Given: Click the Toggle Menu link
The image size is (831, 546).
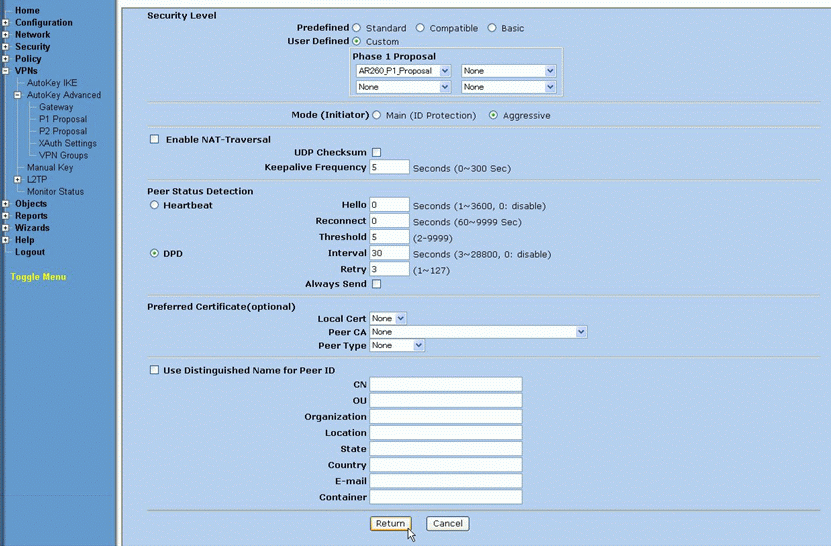Looking at the screenshot, I should tap(38, 277).
